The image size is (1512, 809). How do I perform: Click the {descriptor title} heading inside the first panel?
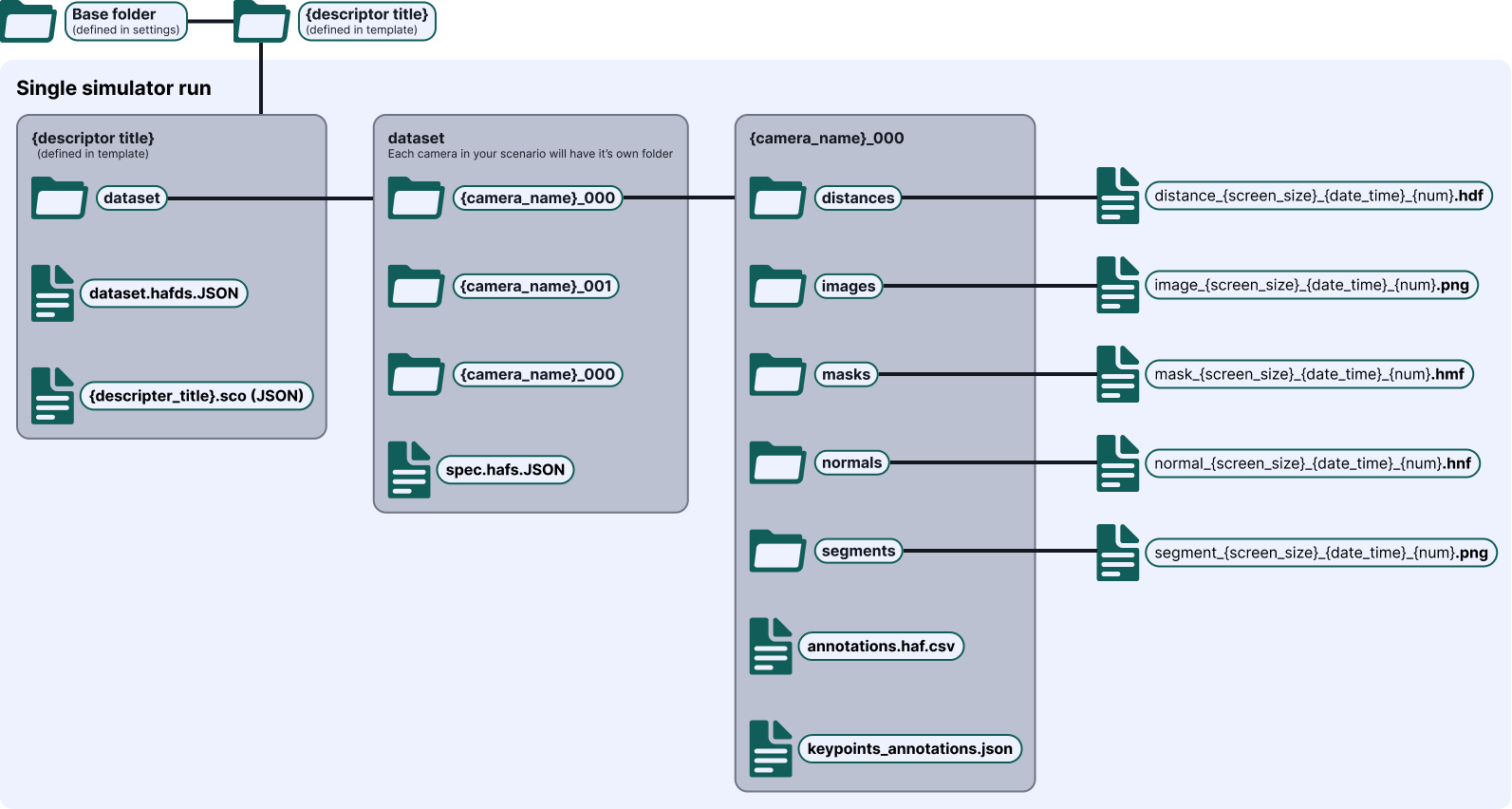coord(93,139)
